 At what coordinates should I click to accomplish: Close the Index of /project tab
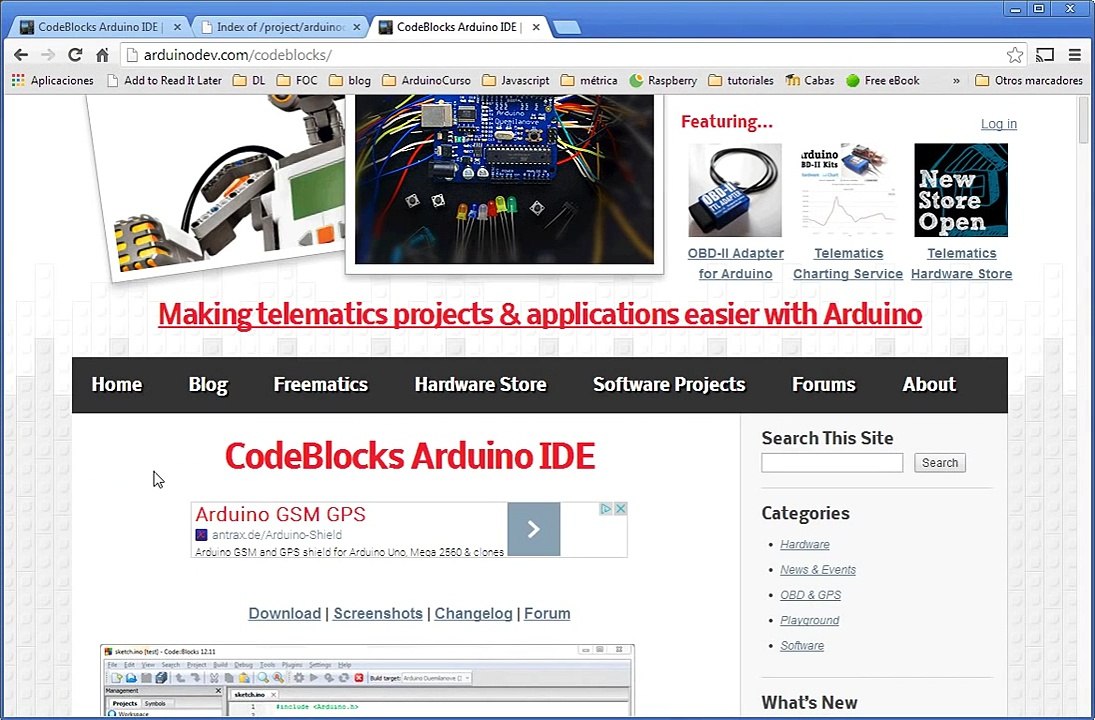click(x=357, y=27)
